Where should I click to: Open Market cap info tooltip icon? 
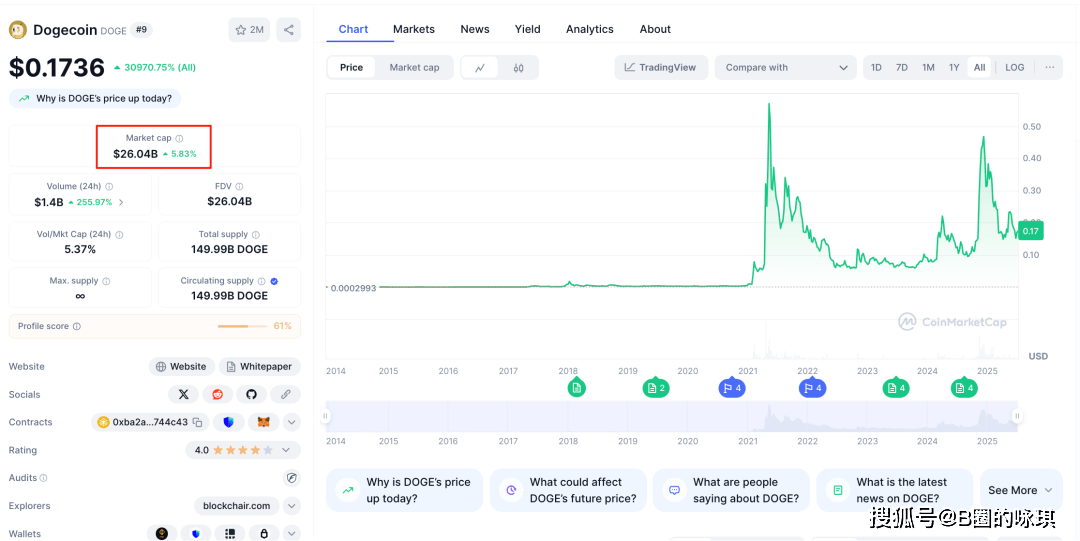(x=179, y=139)
